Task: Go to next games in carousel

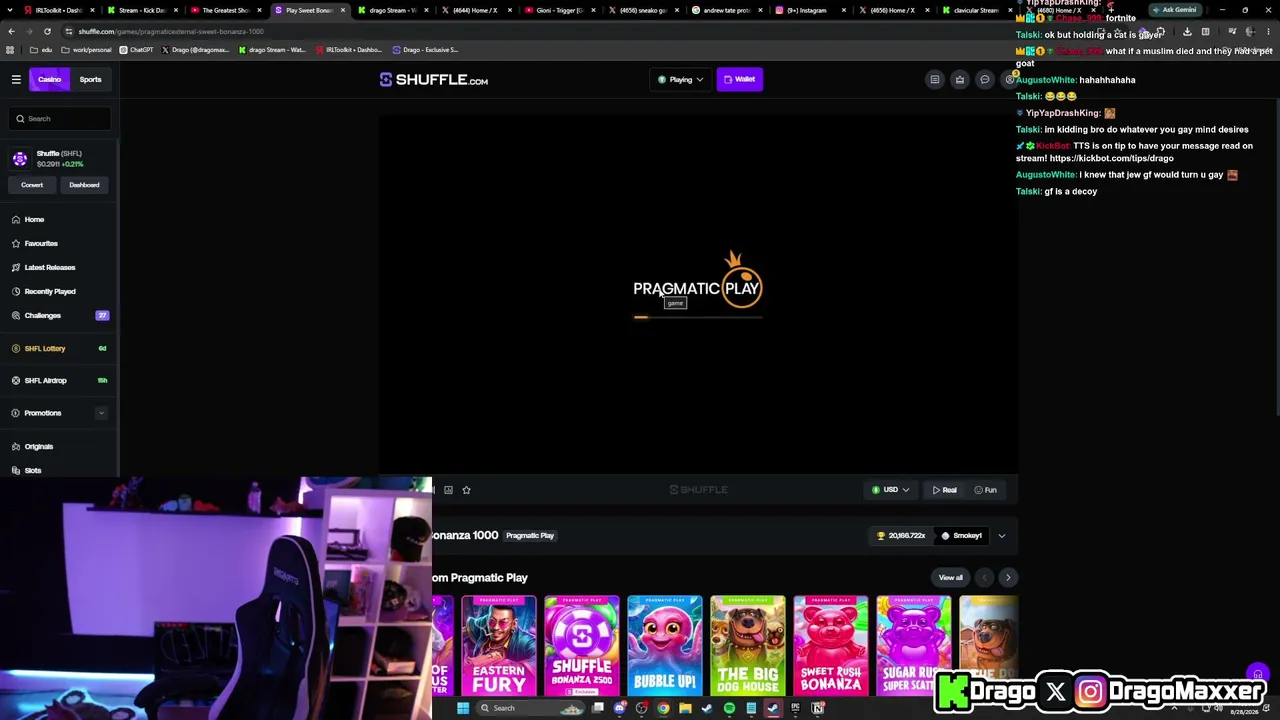Action: [x=1008, y=577]
